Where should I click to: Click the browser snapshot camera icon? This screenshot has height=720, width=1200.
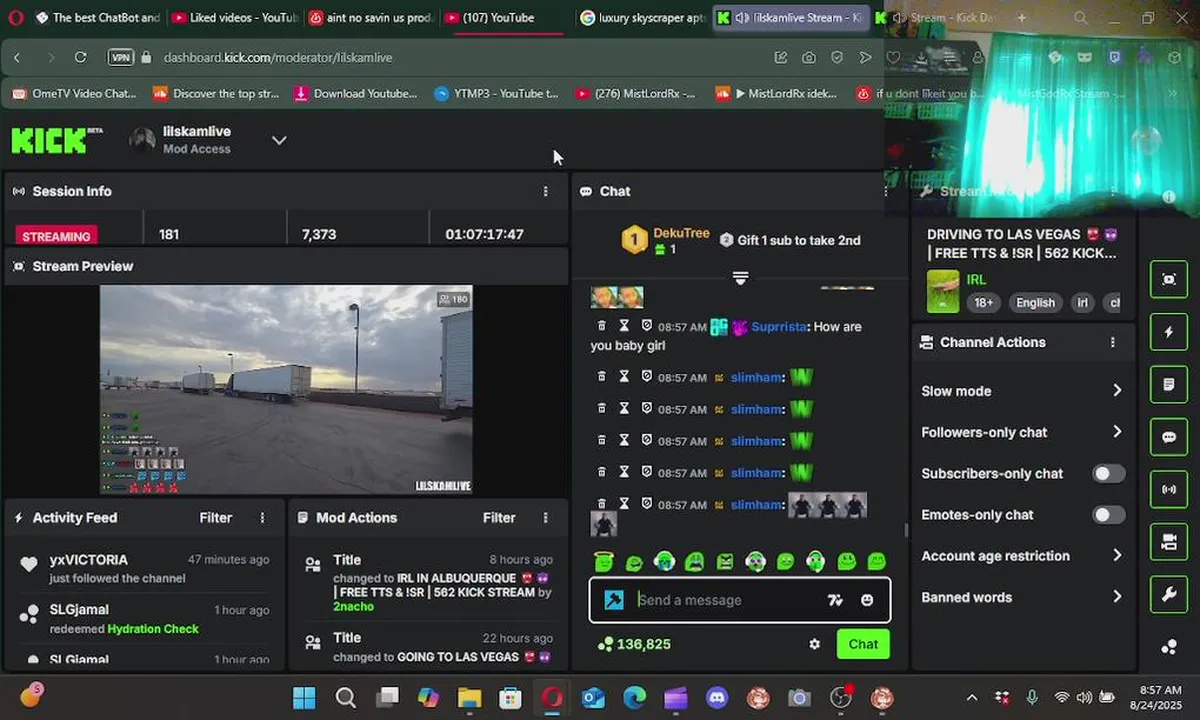[808, 57]
